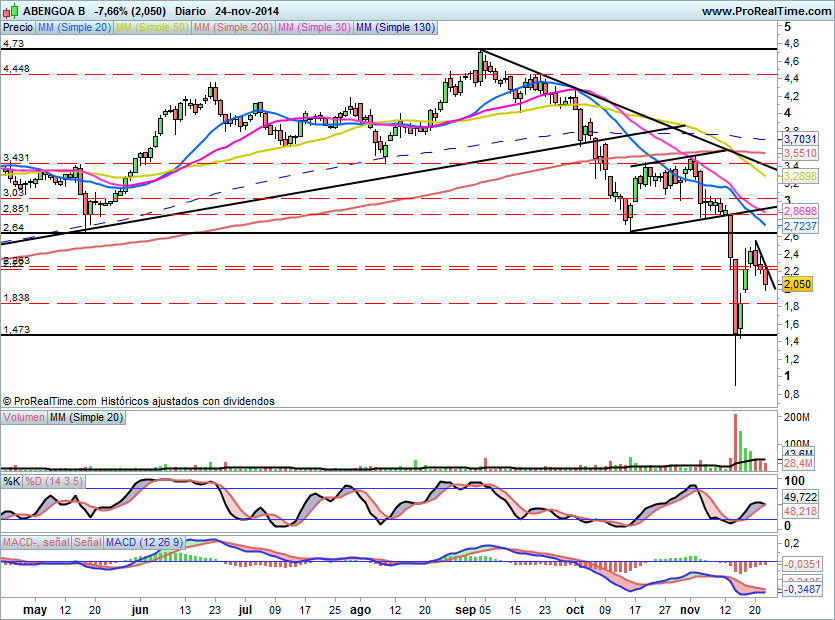Screen dimensions: 835x620
Task: Select the Precio indicator label
Action: click(x=18, y=28)
